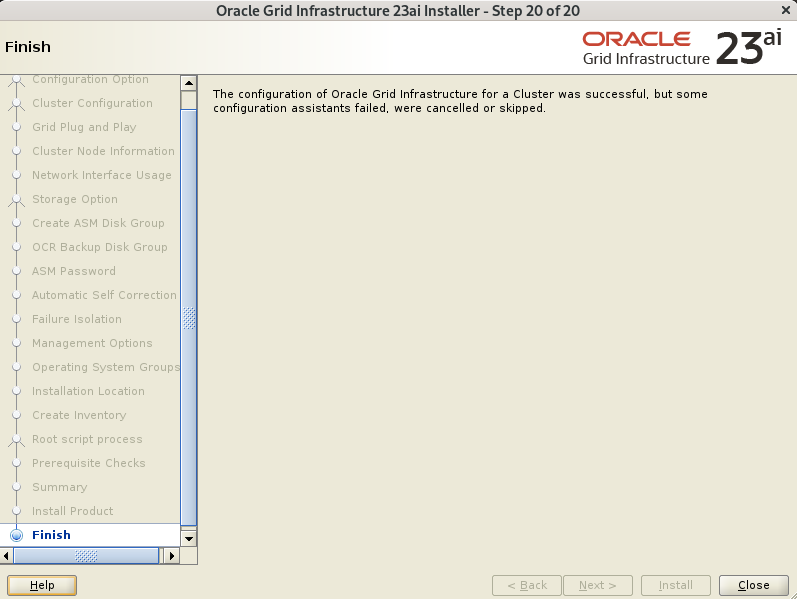Select Management Options step

pos(92,343)
